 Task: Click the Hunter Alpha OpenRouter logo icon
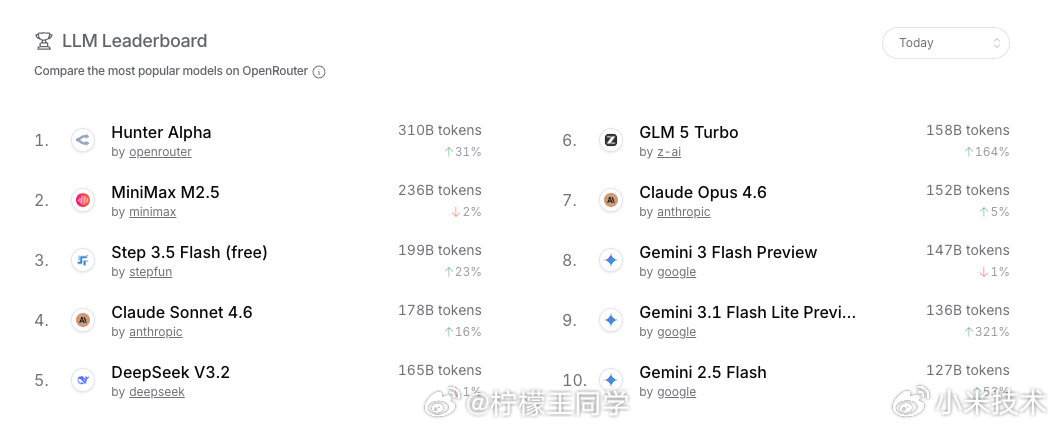click(x=83, y=140)
